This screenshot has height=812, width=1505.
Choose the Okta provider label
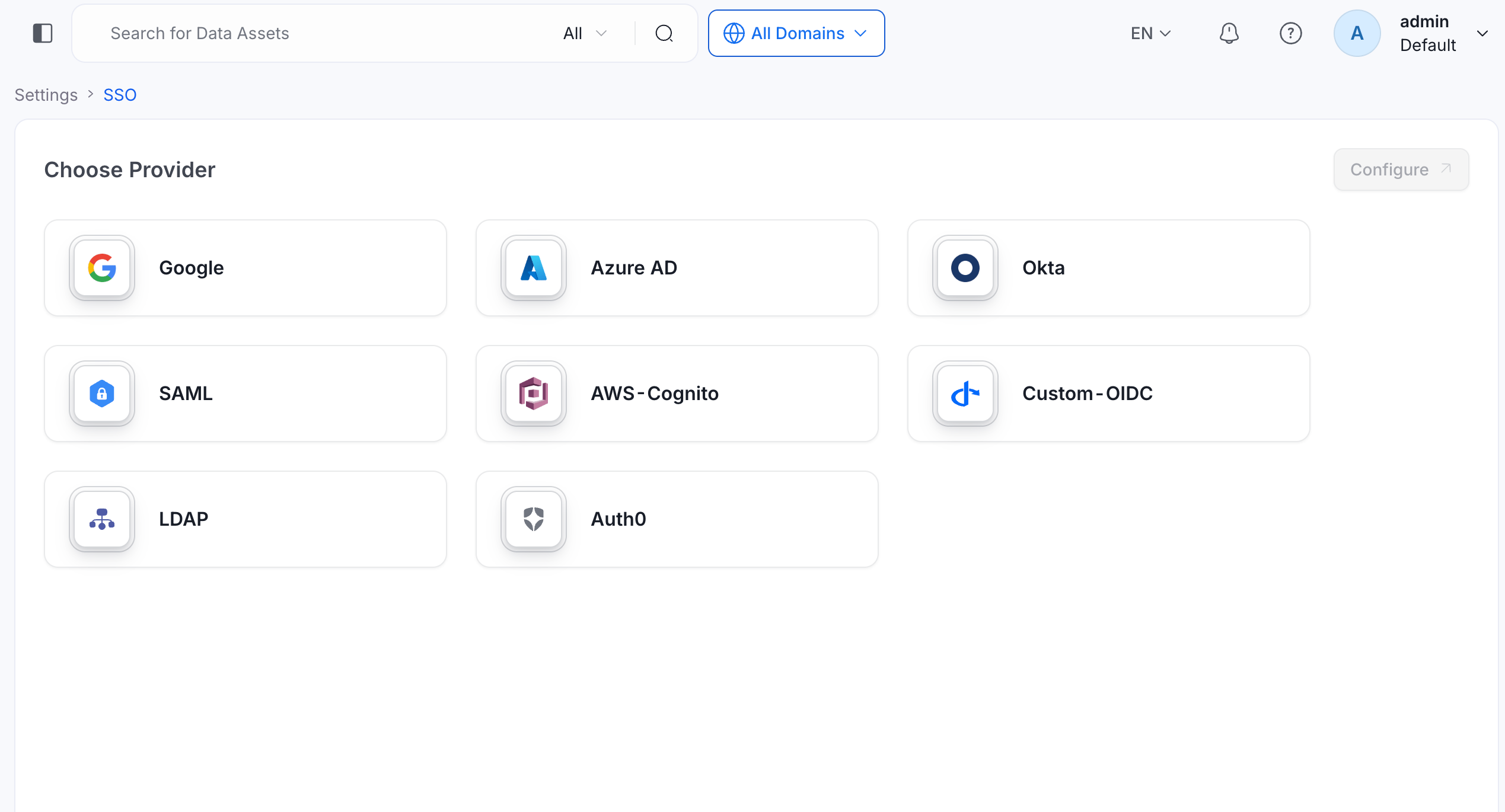tap(1044, 268)
